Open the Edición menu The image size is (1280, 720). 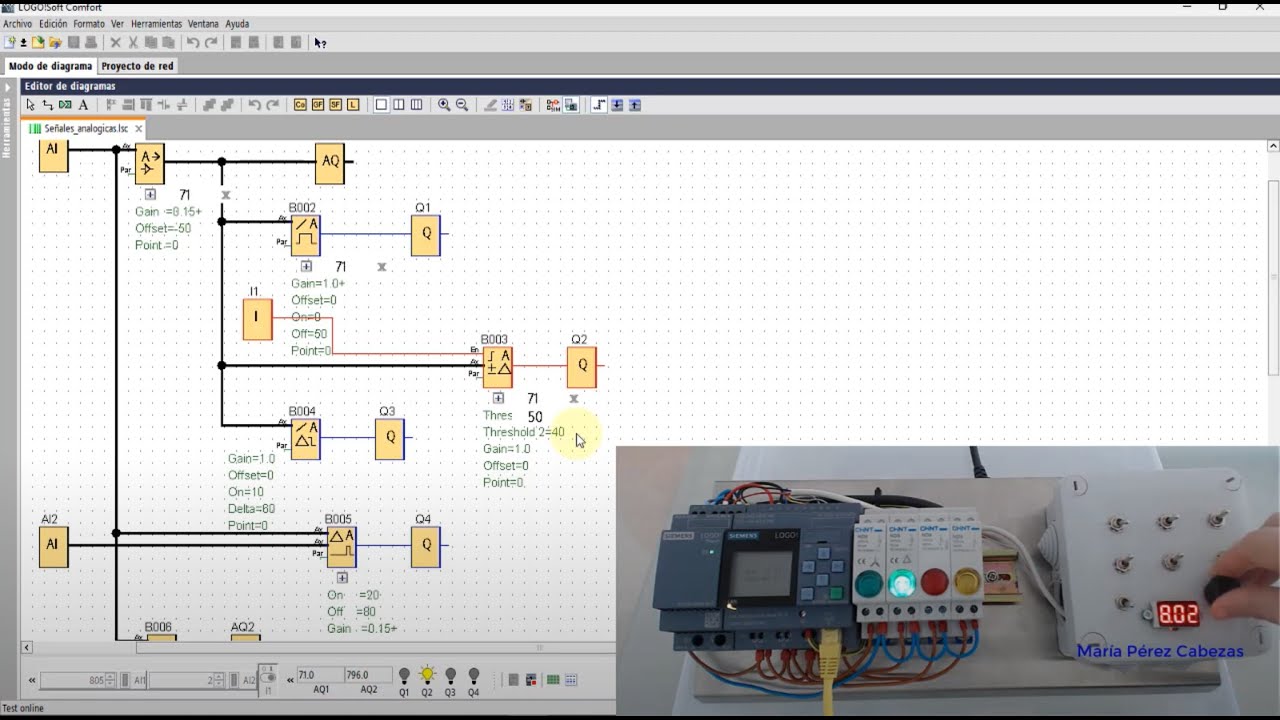tap(53, 23)
